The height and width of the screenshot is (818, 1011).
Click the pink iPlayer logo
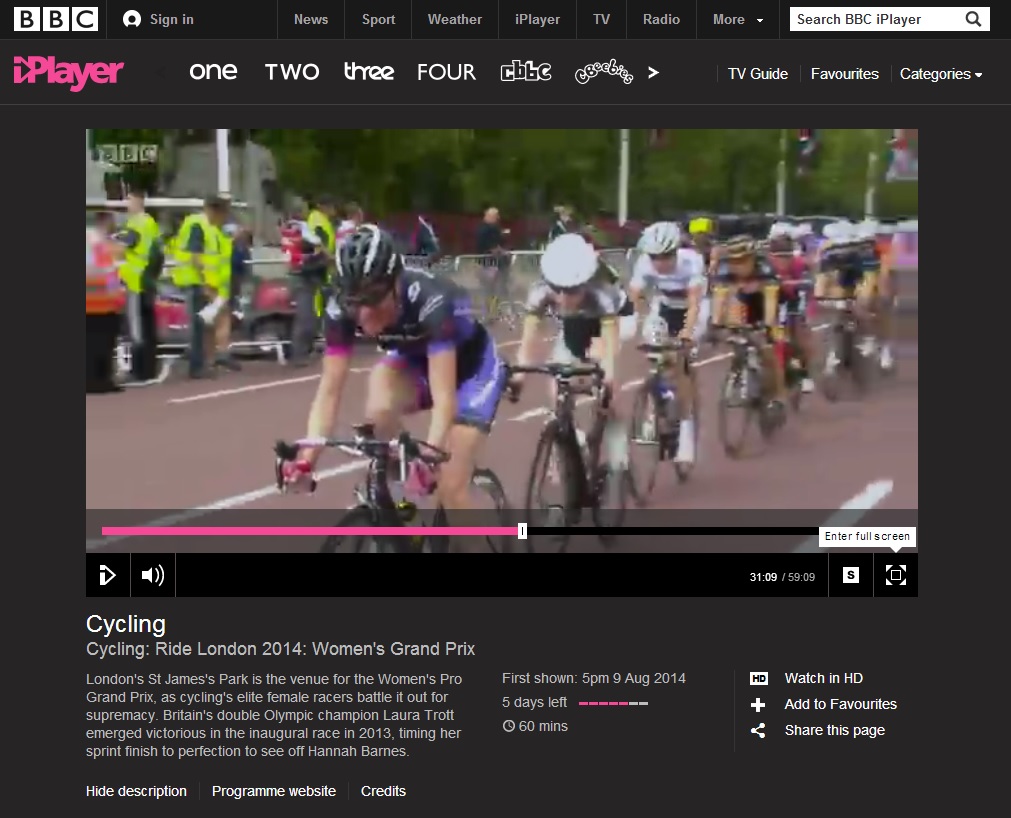point(69,72)
